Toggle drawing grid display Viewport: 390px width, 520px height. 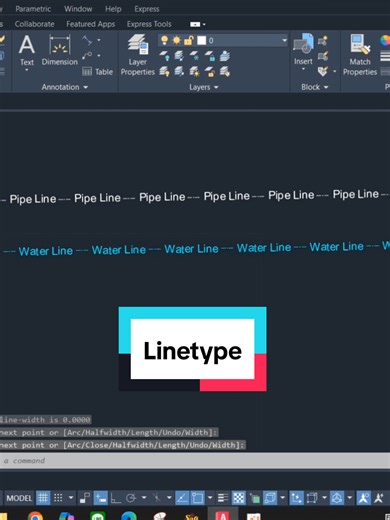coord(43,498)
